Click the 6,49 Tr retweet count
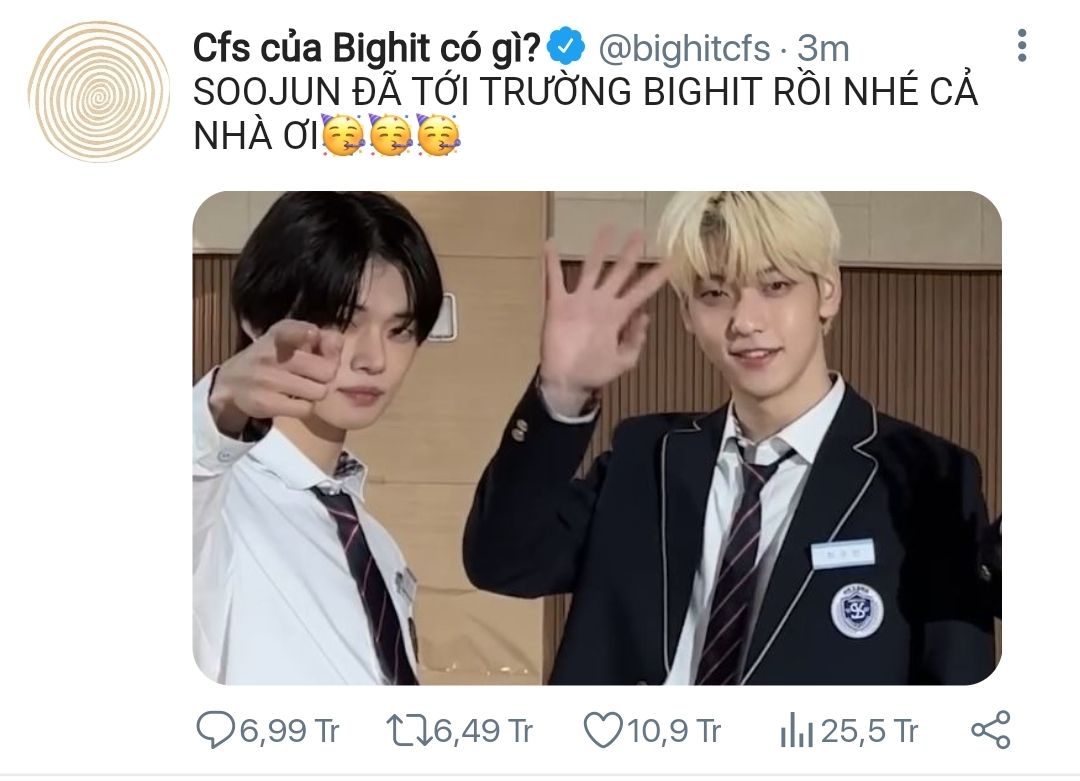The image size is (1080, 781). [x=484, y=730]
